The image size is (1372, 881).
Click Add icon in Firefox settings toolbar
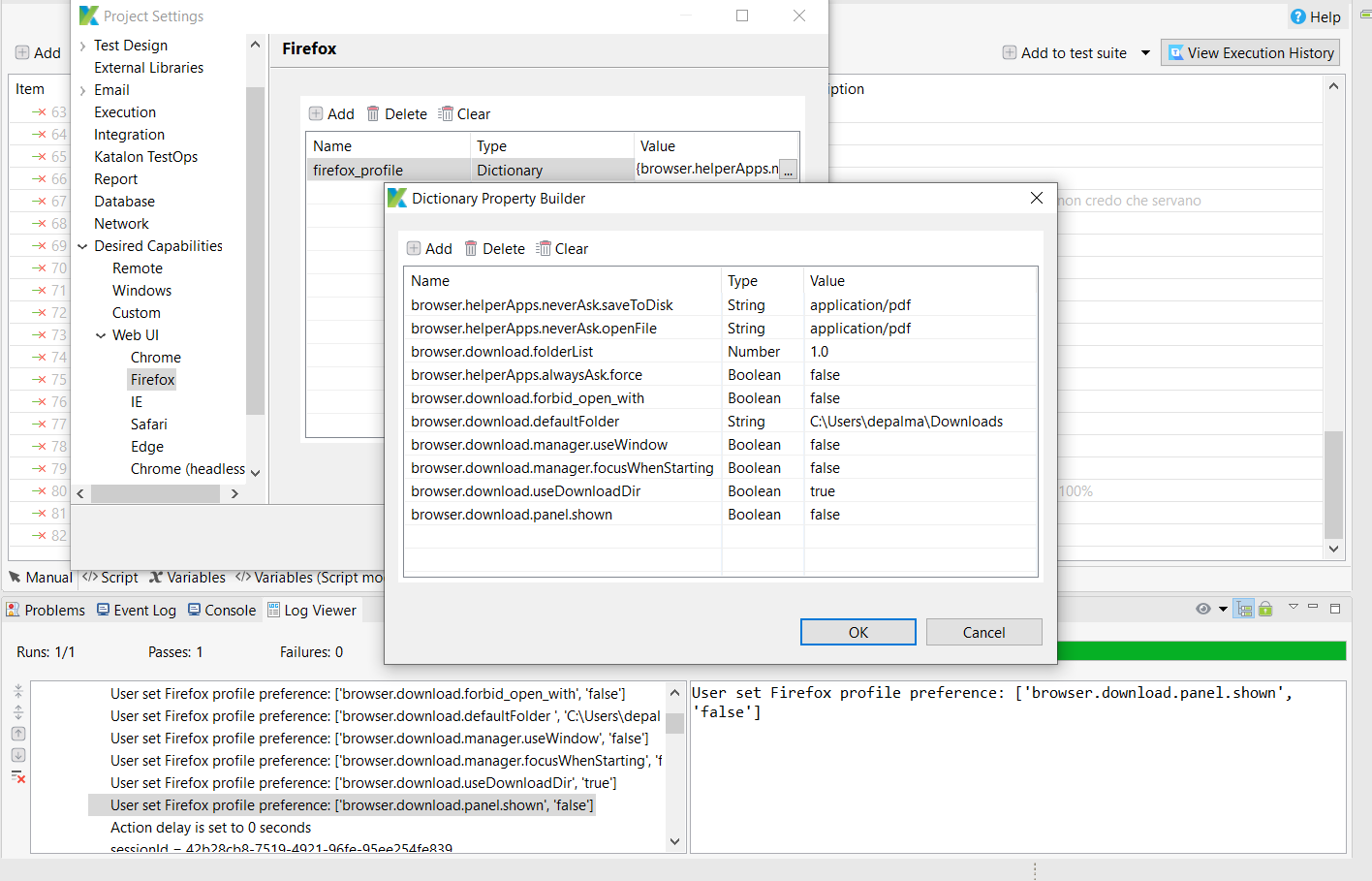(x=316, y=114)
